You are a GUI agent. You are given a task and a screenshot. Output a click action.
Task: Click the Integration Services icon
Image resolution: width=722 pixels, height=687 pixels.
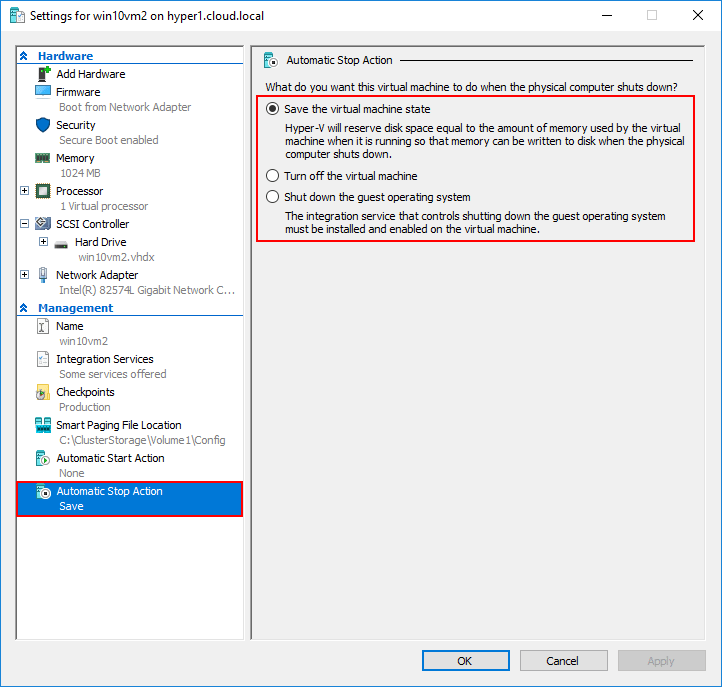[43, 359]
